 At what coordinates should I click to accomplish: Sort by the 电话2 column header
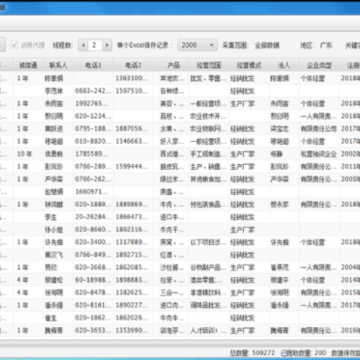click(x=133, y=65)
